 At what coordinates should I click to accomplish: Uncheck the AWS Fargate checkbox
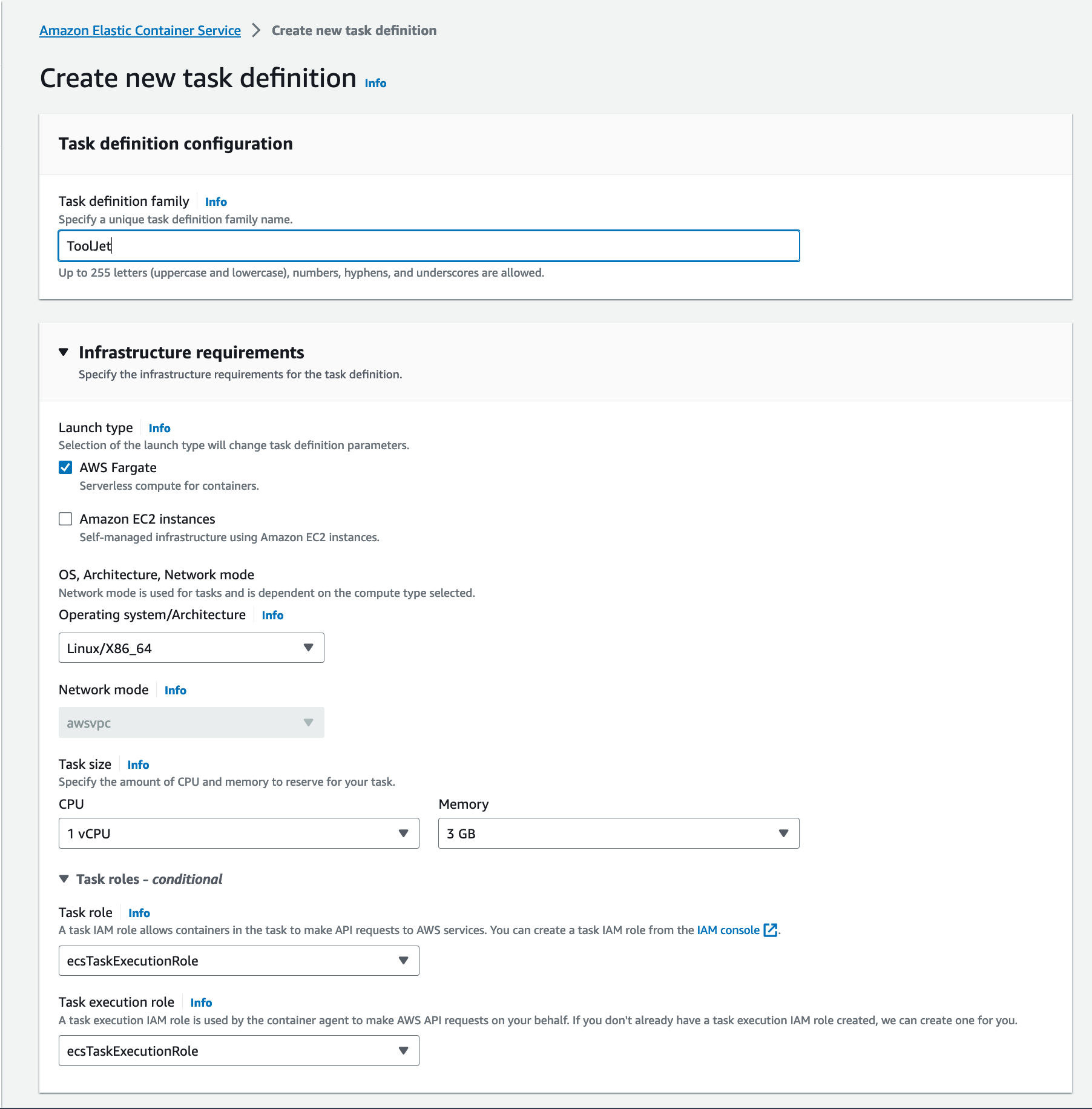coord(65,467)
